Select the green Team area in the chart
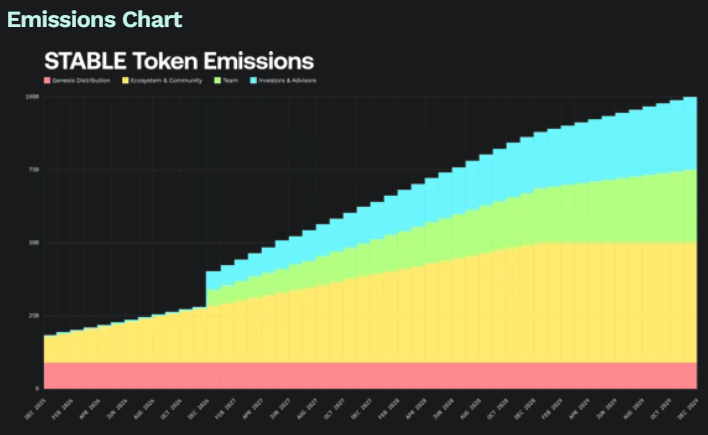 600,213
